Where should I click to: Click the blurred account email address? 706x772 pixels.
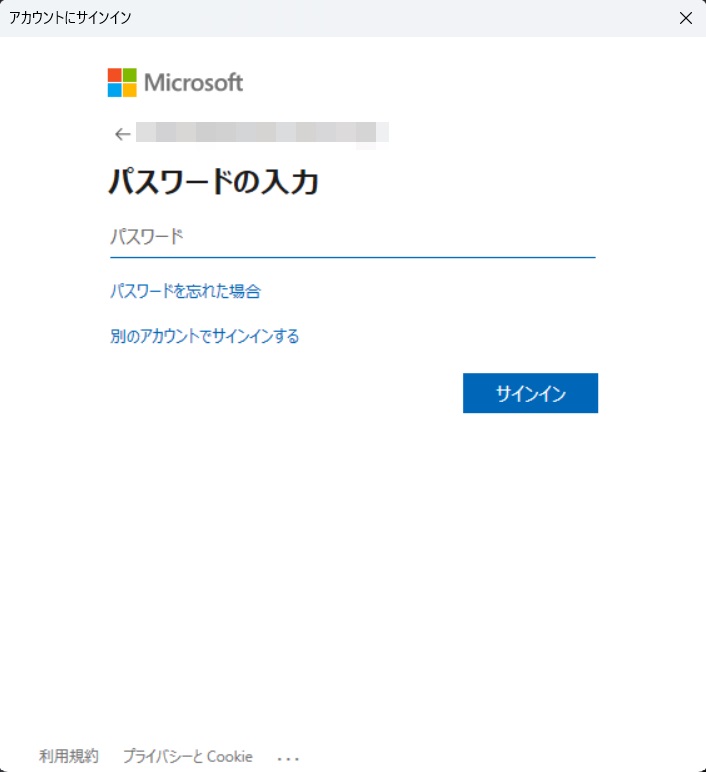click(x=262, y=133)
